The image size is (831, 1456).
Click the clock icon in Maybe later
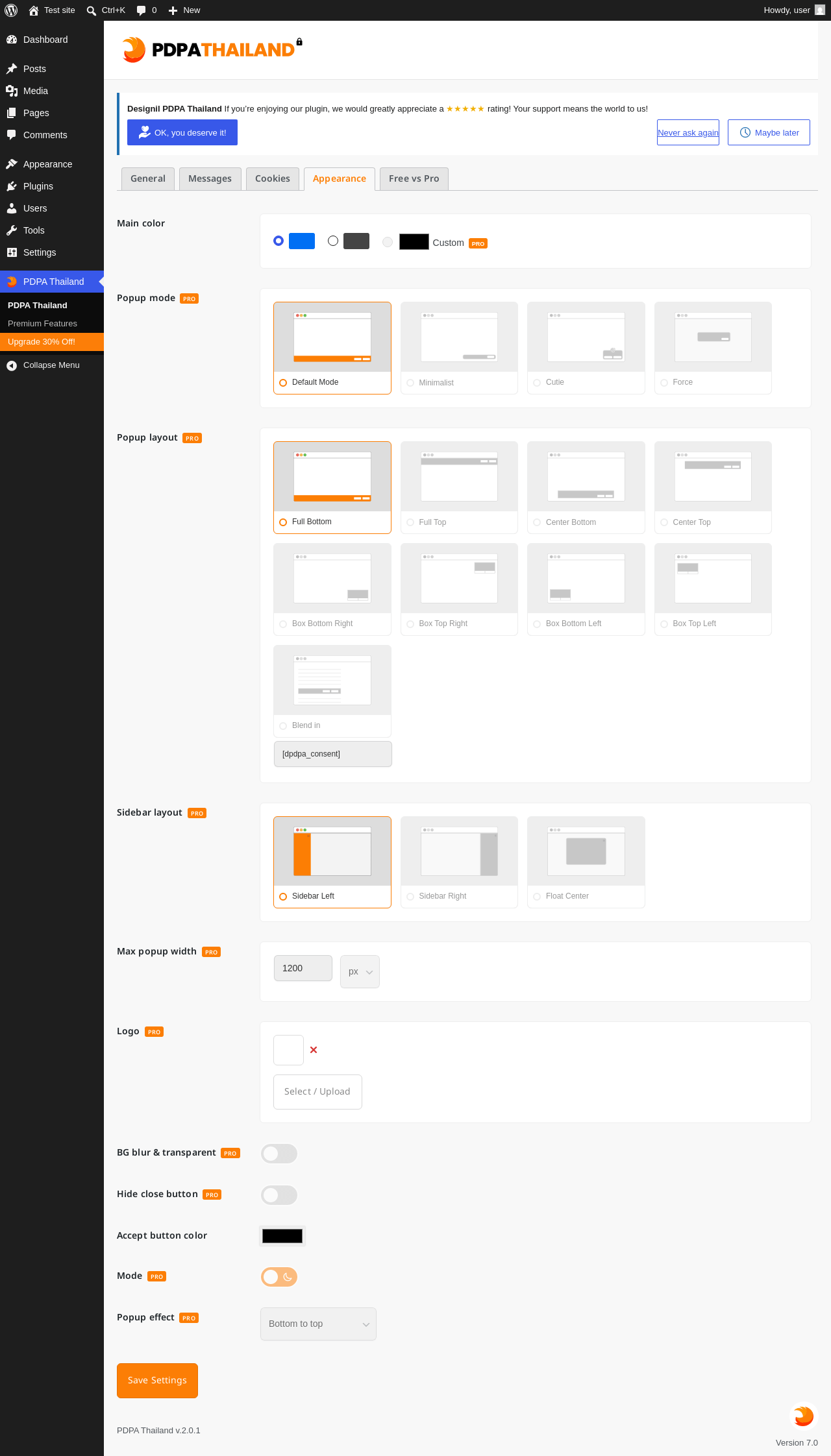pyautogui.click(x=745, y=132)
